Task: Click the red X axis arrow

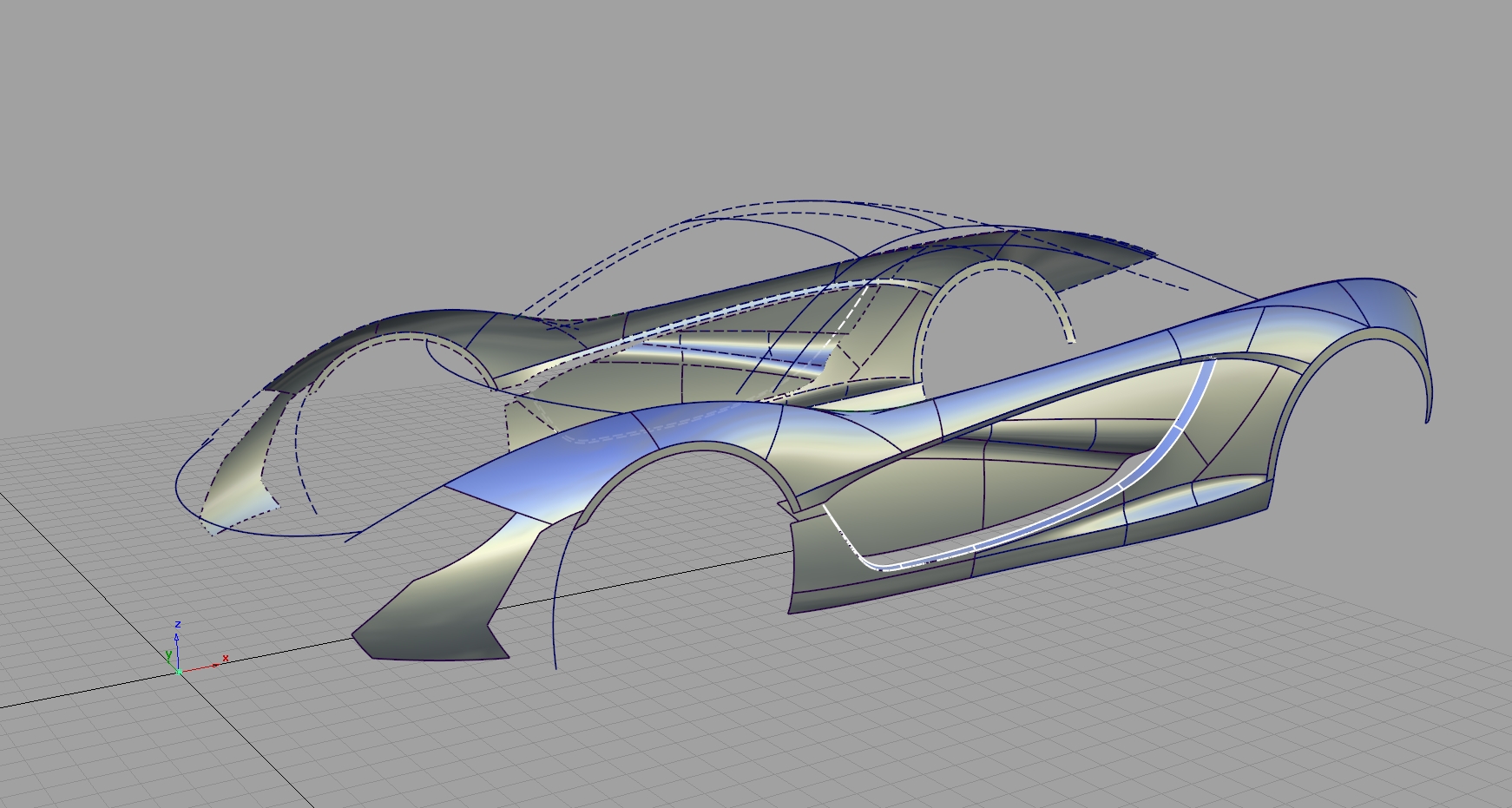Action: tap(215, 665)
